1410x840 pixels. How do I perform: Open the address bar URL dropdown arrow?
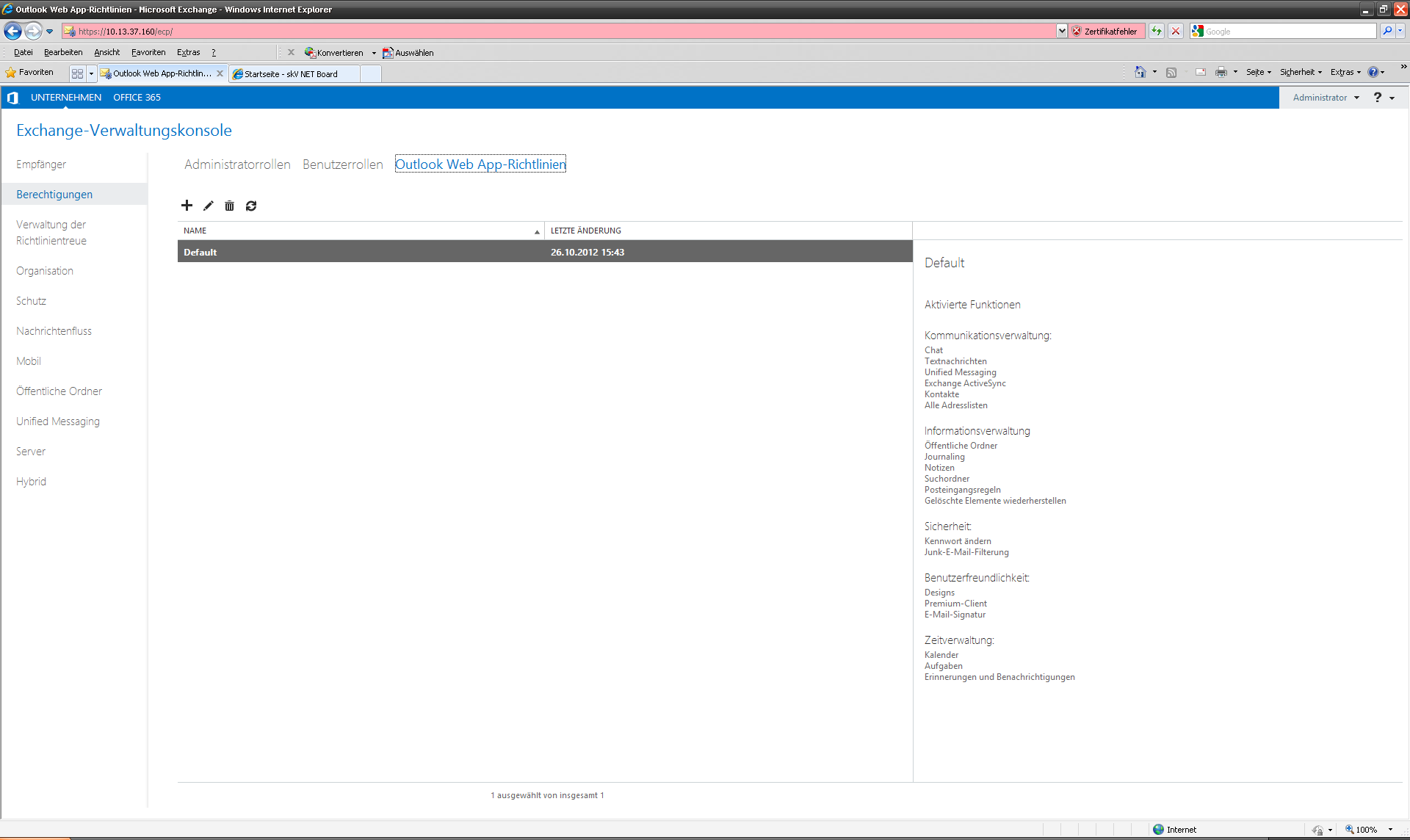pos(1061,31)
